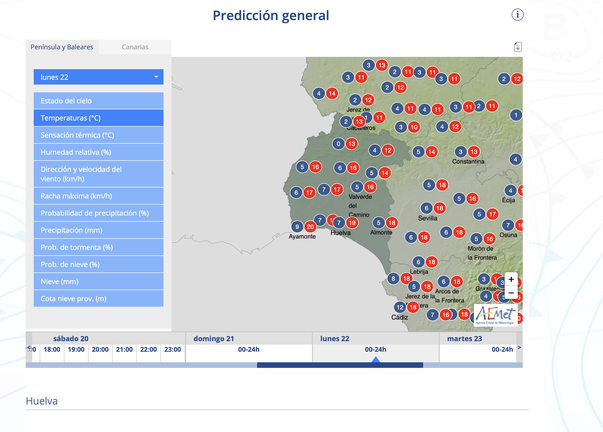Click the information icon beside Predicción general
This screenshot has width=603, height=432.
point(517,15)
